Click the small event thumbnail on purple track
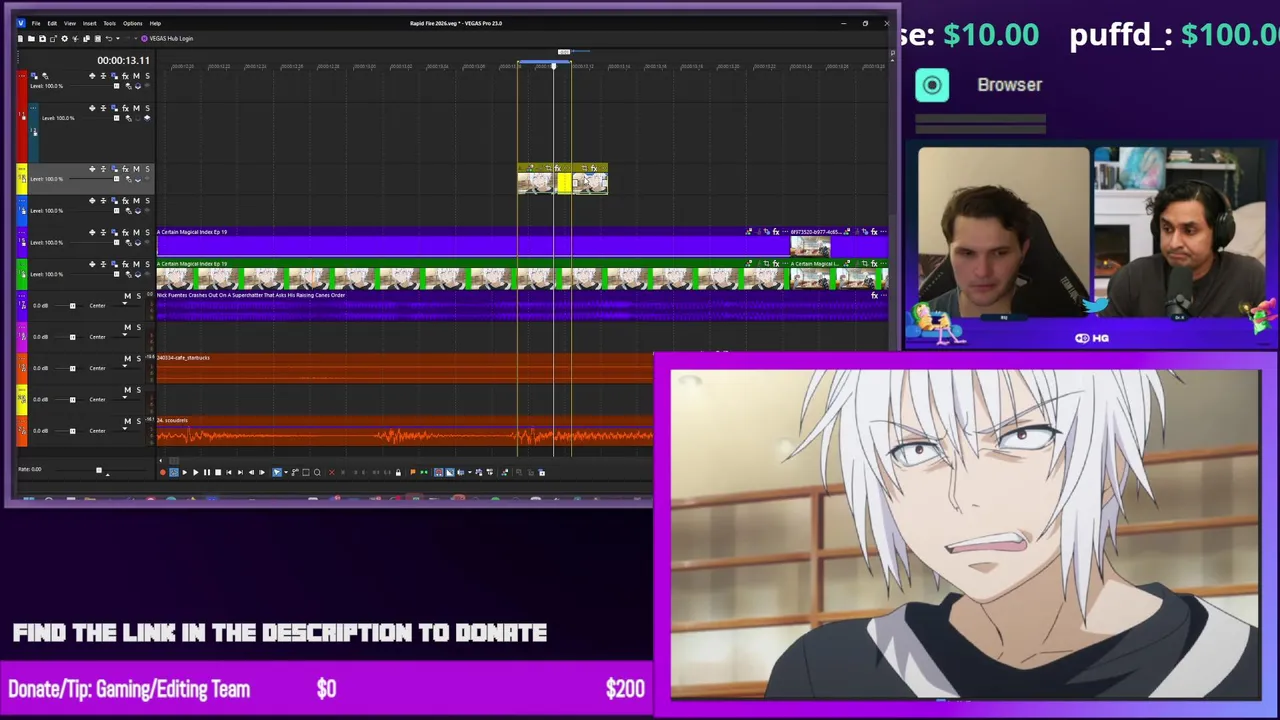The image size is (1280, 720). (x=810, y=246)
